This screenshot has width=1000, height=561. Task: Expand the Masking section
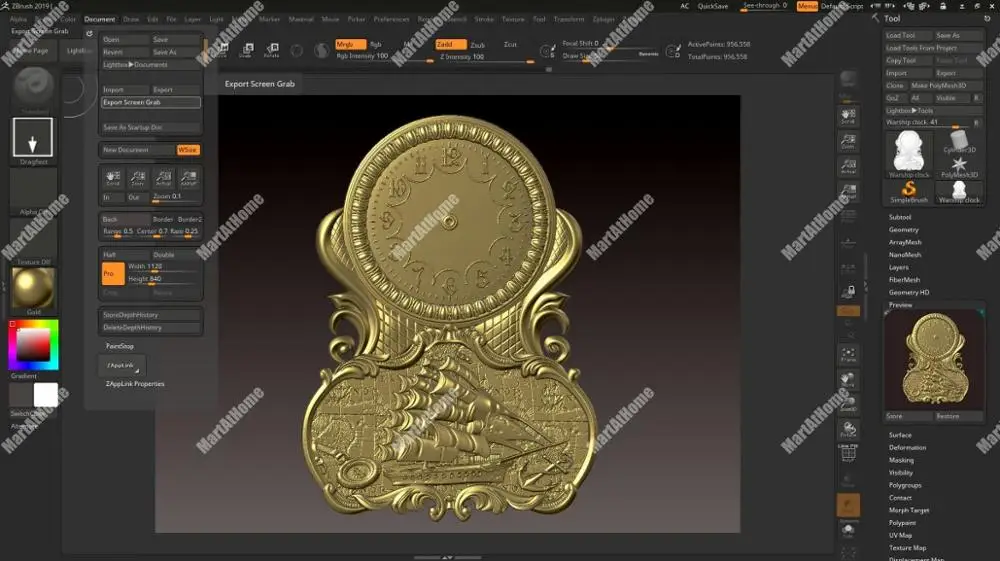point(901,460)
